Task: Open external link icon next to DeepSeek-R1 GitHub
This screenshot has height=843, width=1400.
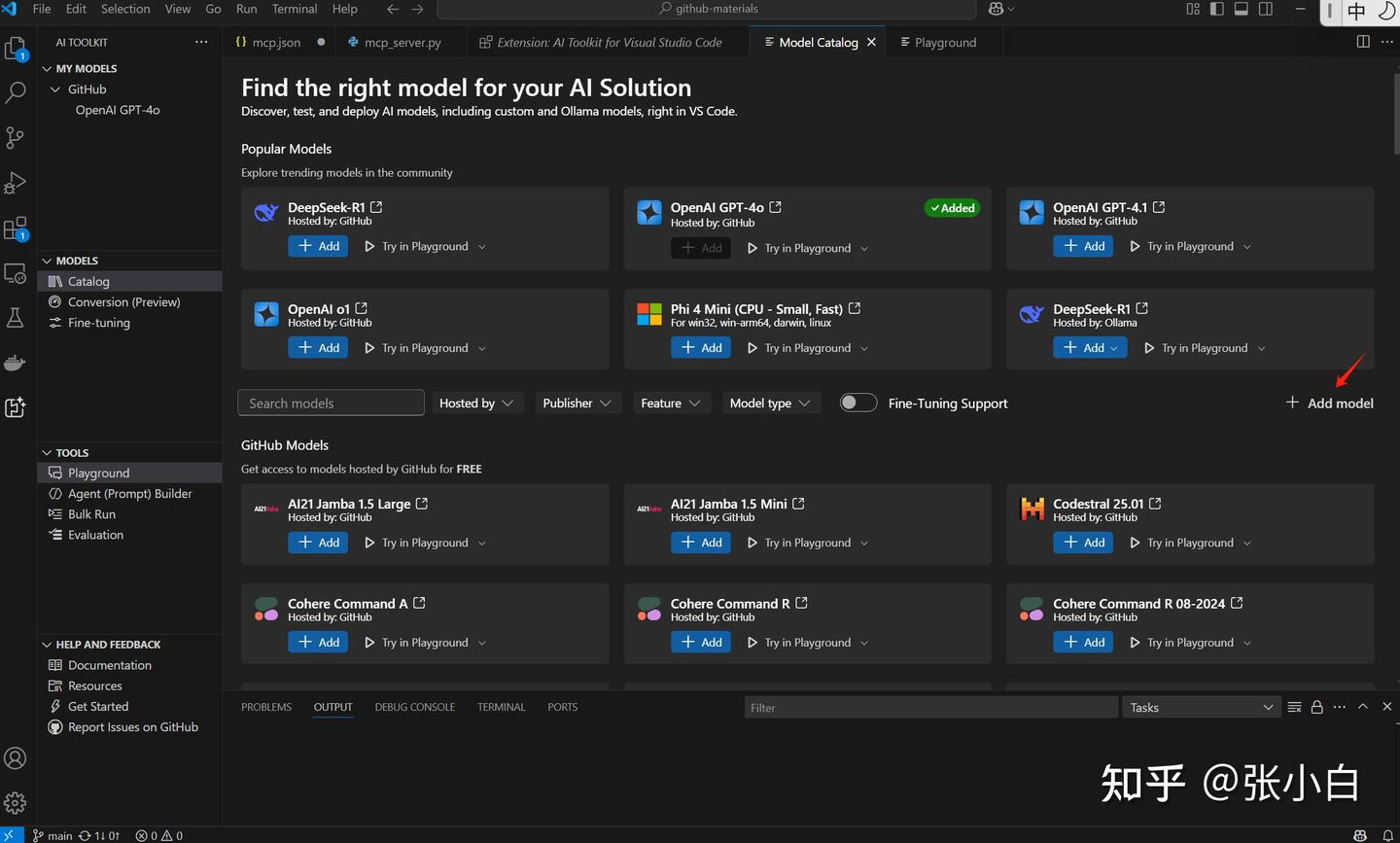Action: tap(376, 207)
